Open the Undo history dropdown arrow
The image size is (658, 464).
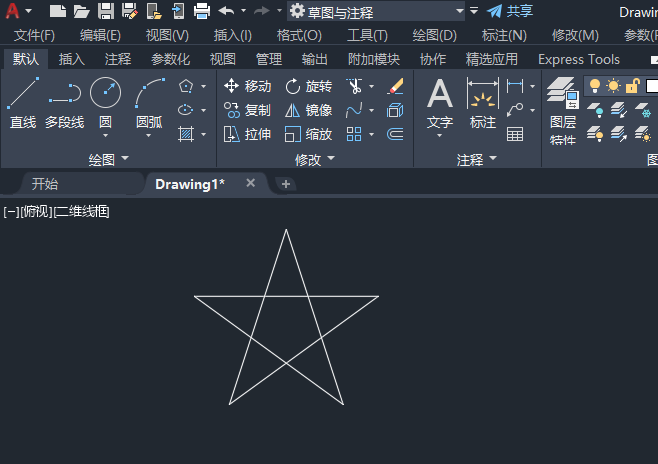tap(243, 11)
